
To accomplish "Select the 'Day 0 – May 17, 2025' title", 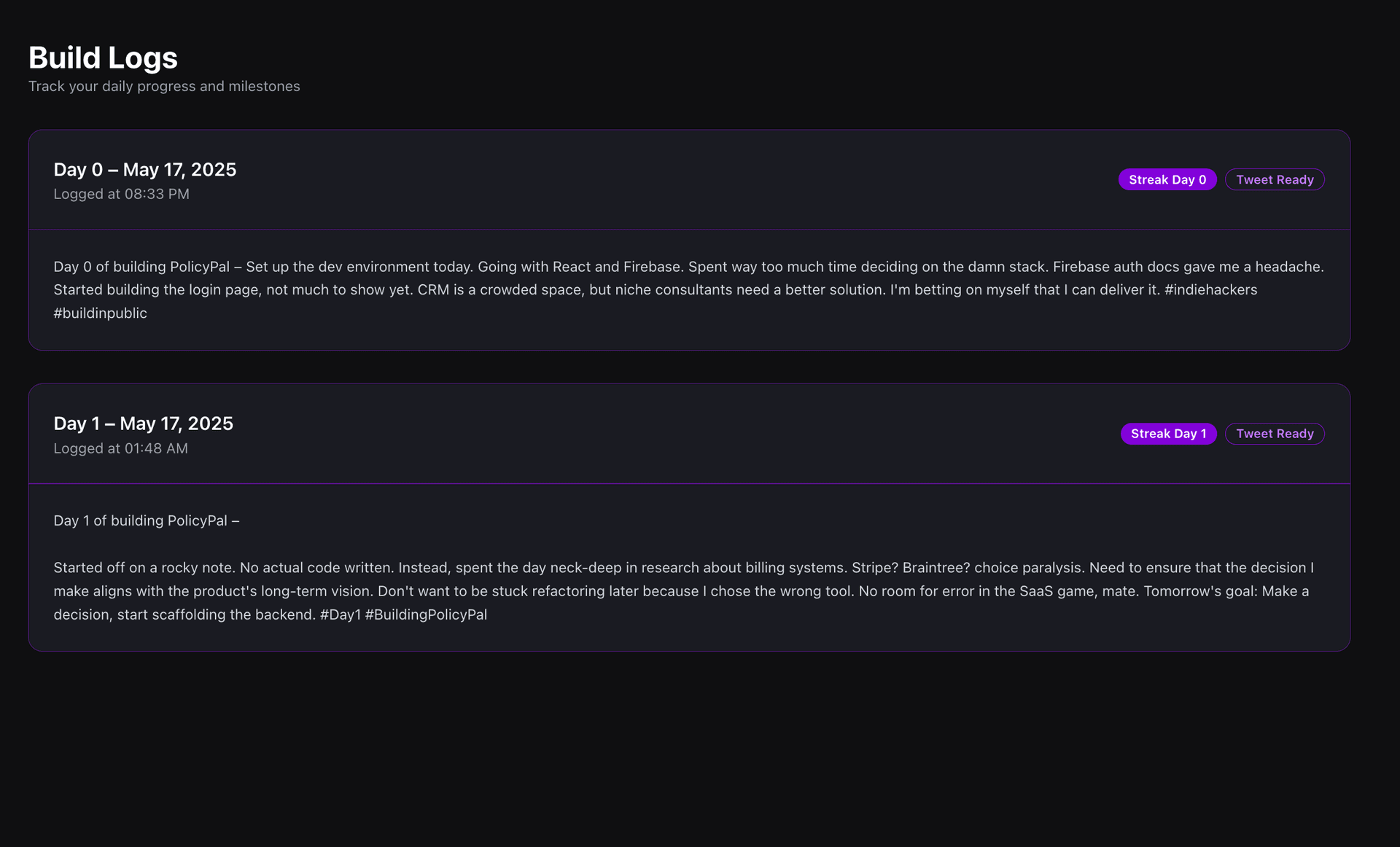I will 144,170.
